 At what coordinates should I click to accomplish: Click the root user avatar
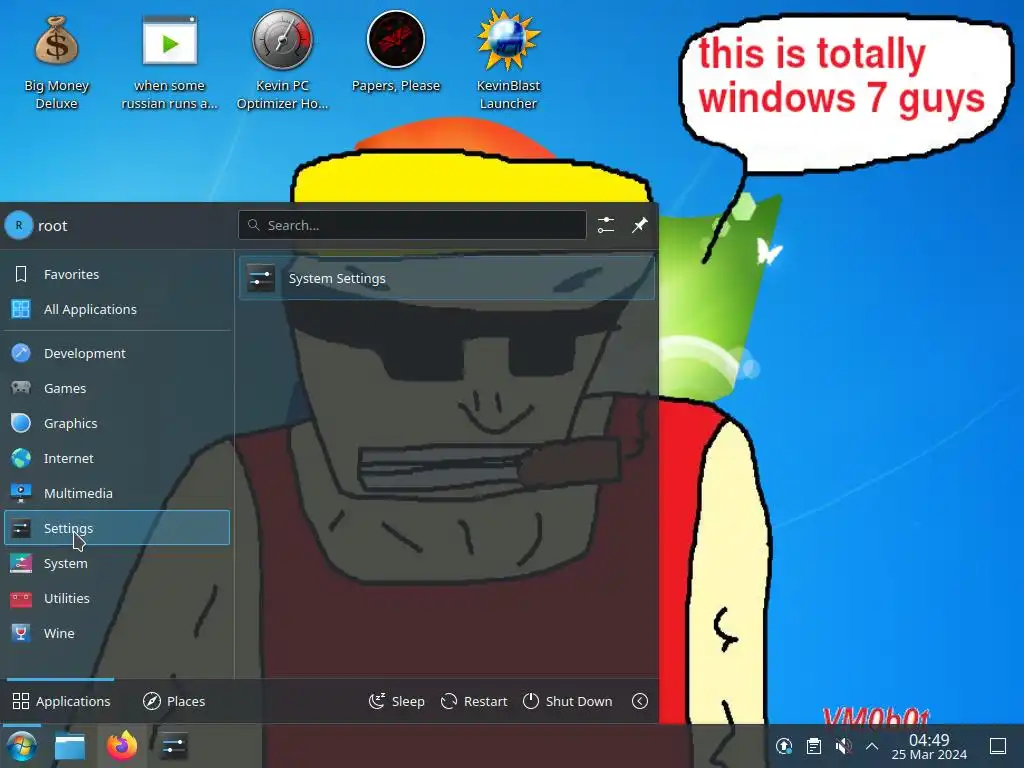pos(19,225)
